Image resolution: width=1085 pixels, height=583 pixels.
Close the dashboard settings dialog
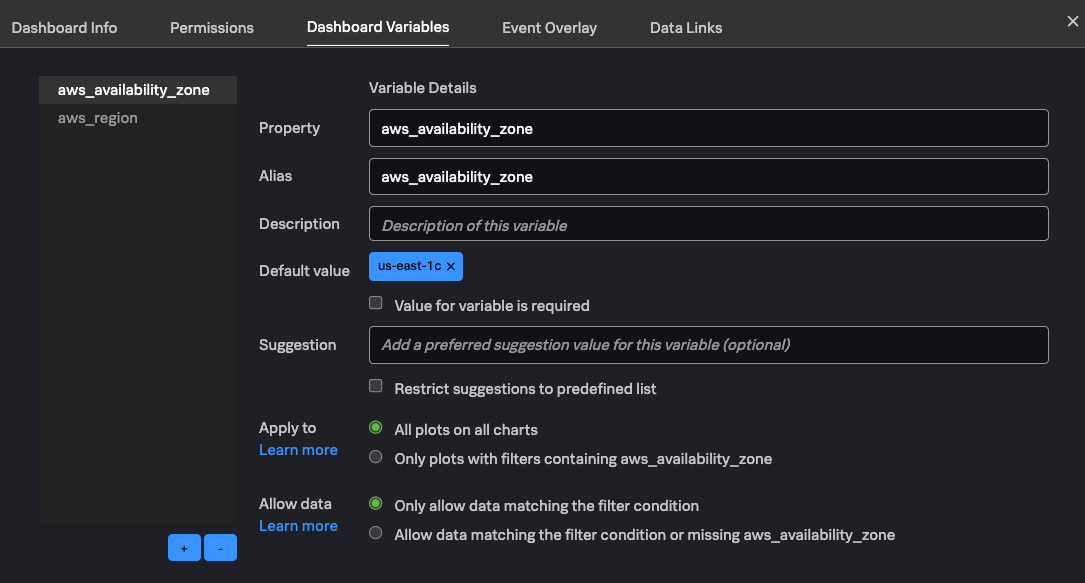pyautogui.click(x=1074, y=21)
